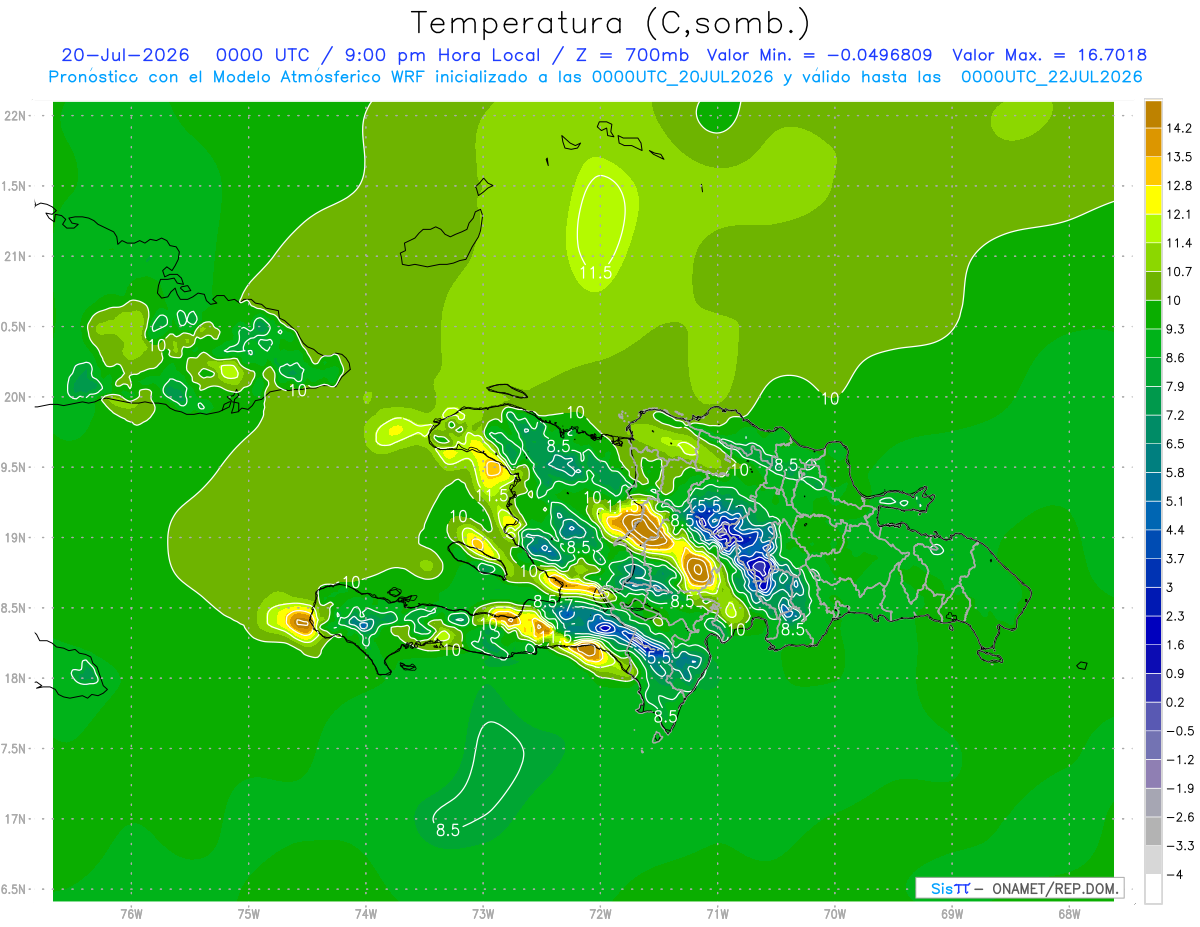Viewport: 1200px width, 927px height.
Task: Click 'Valor Min. = -0.0496809' in header
Action: [820, 55]
